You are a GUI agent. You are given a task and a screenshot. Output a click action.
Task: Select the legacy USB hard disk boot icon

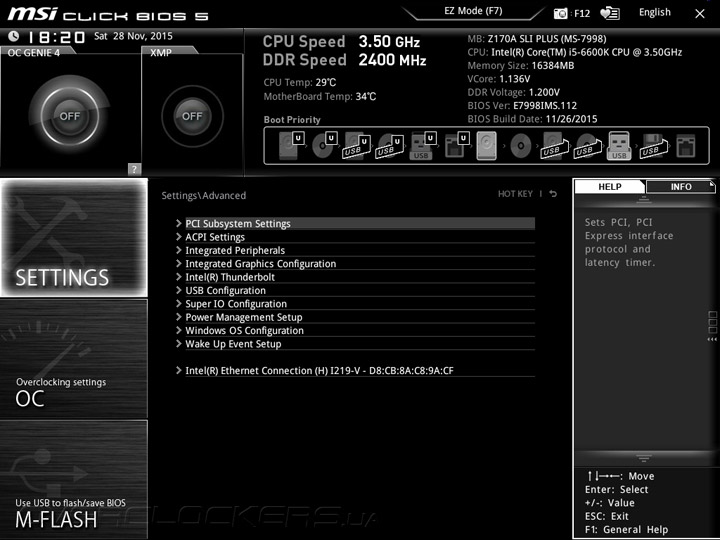click(555, 146)
